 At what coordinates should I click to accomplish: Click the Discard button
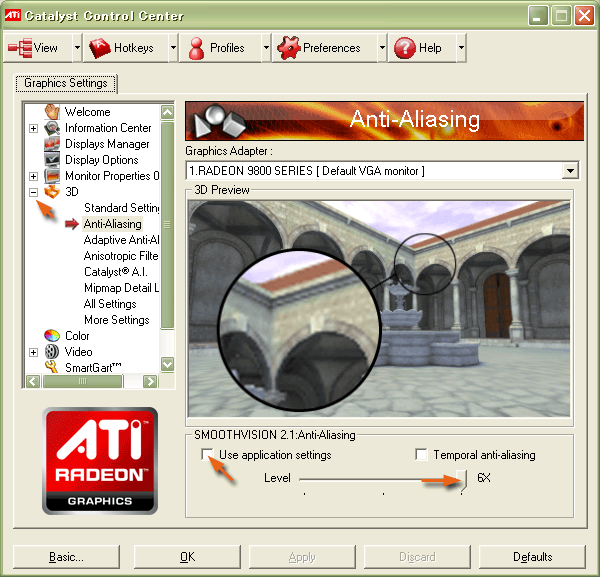[417, 557]
